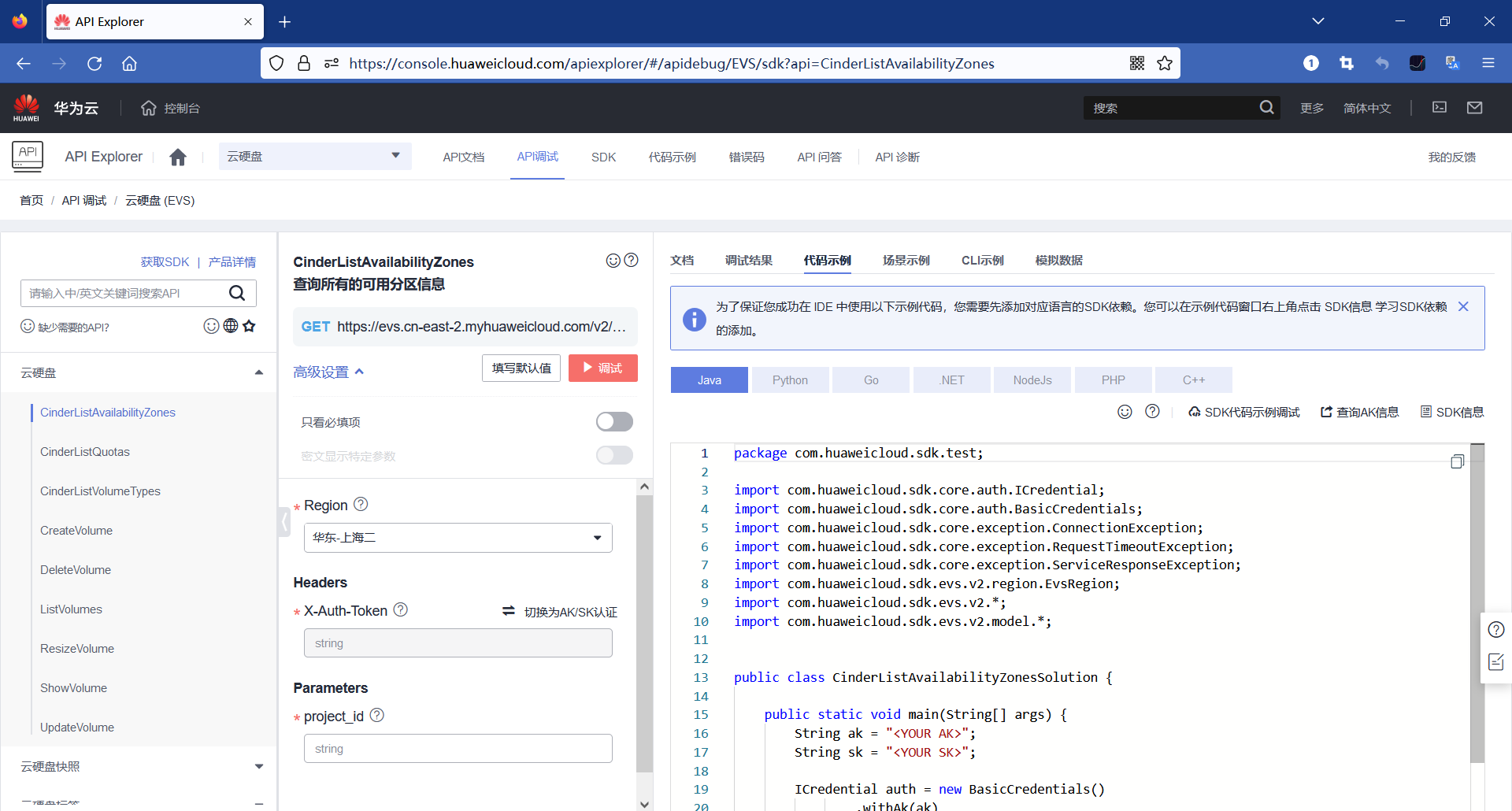This screenshot has width=1512, height=811.
Task: Toggle the 密文显示特定参数 switch
Action: (x=614, y=455)
